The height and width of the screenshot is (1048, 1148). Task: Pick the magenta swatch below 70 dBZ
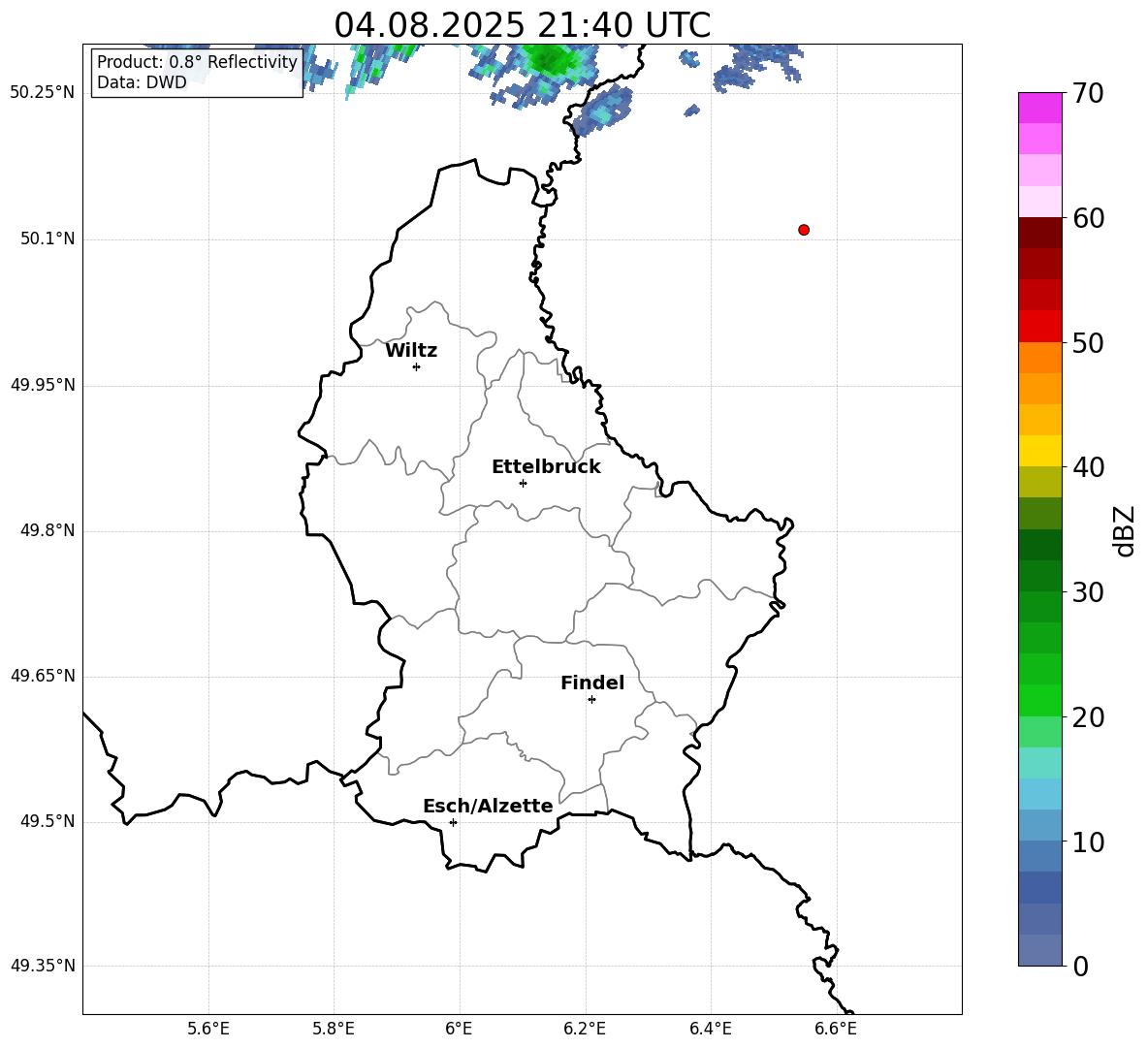[1039, 109]
